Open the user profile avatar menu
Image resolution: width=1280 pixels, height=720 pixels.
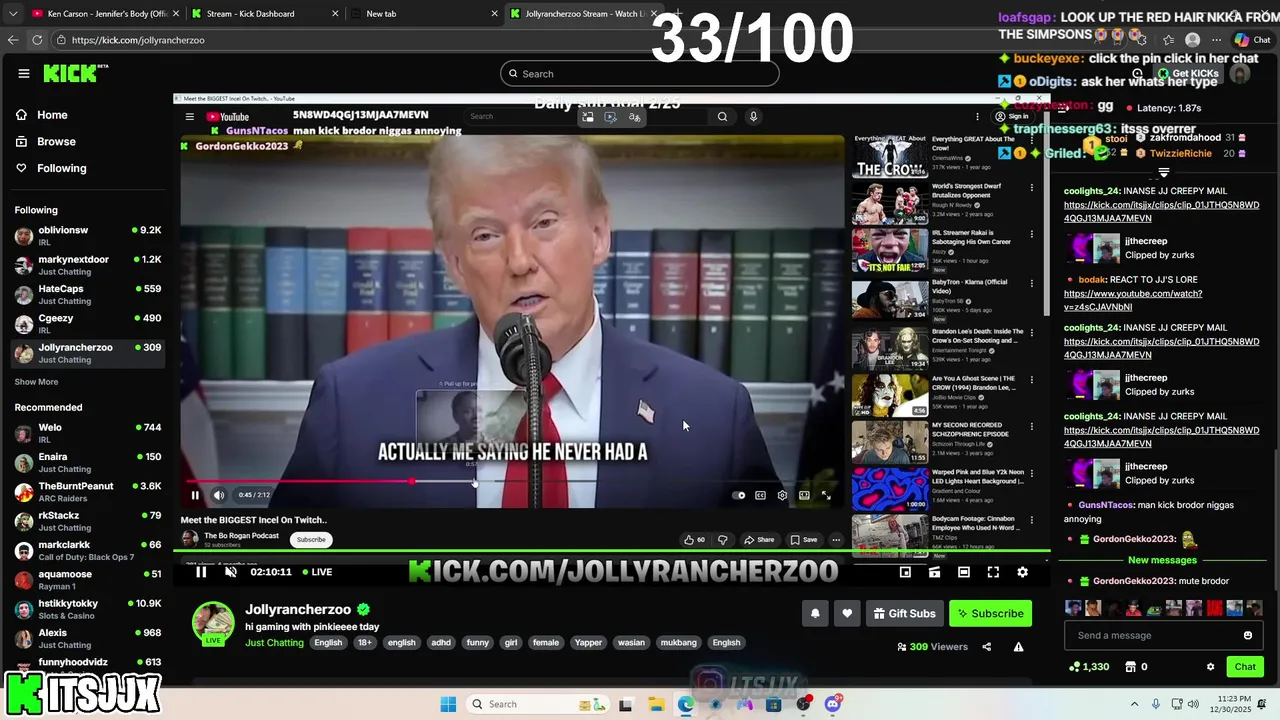[x=1240, y=73]
